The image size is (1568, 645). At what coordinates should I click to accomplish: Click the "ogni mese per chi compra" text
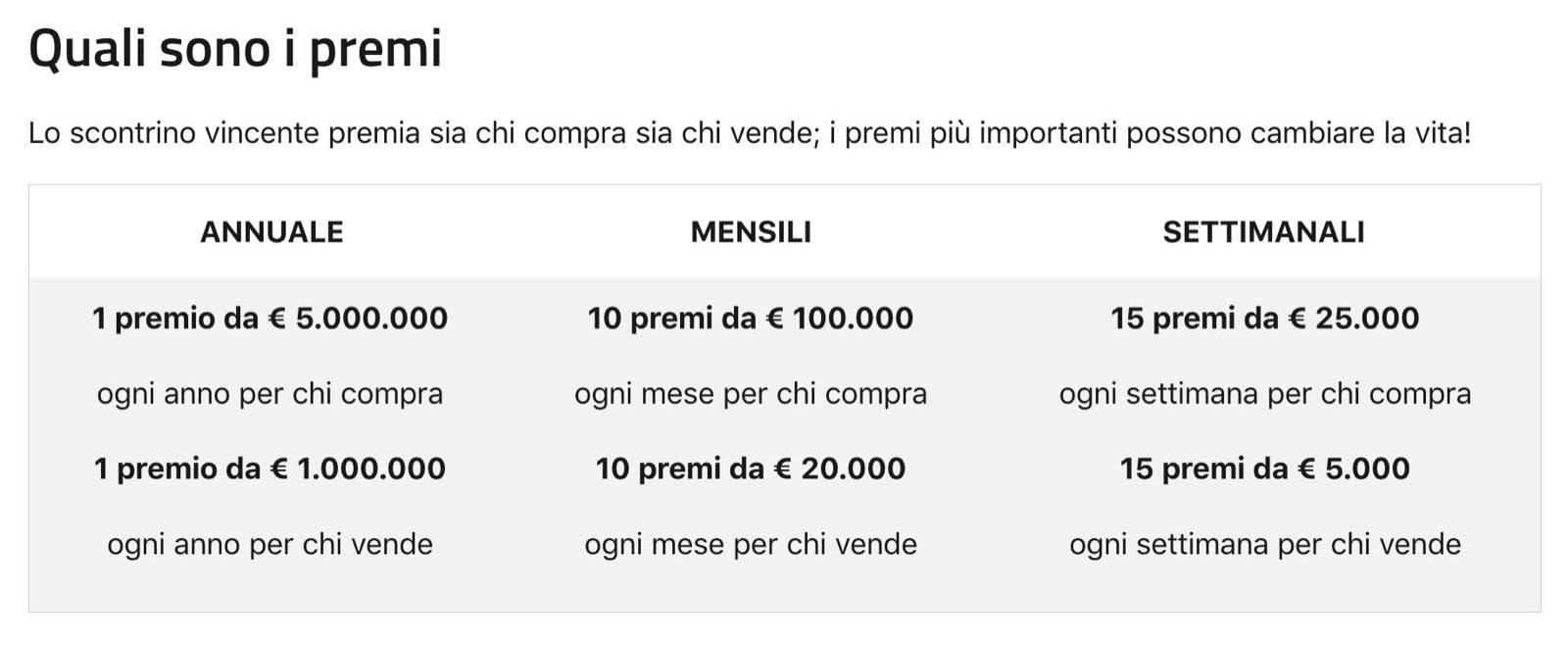(751, 394)
